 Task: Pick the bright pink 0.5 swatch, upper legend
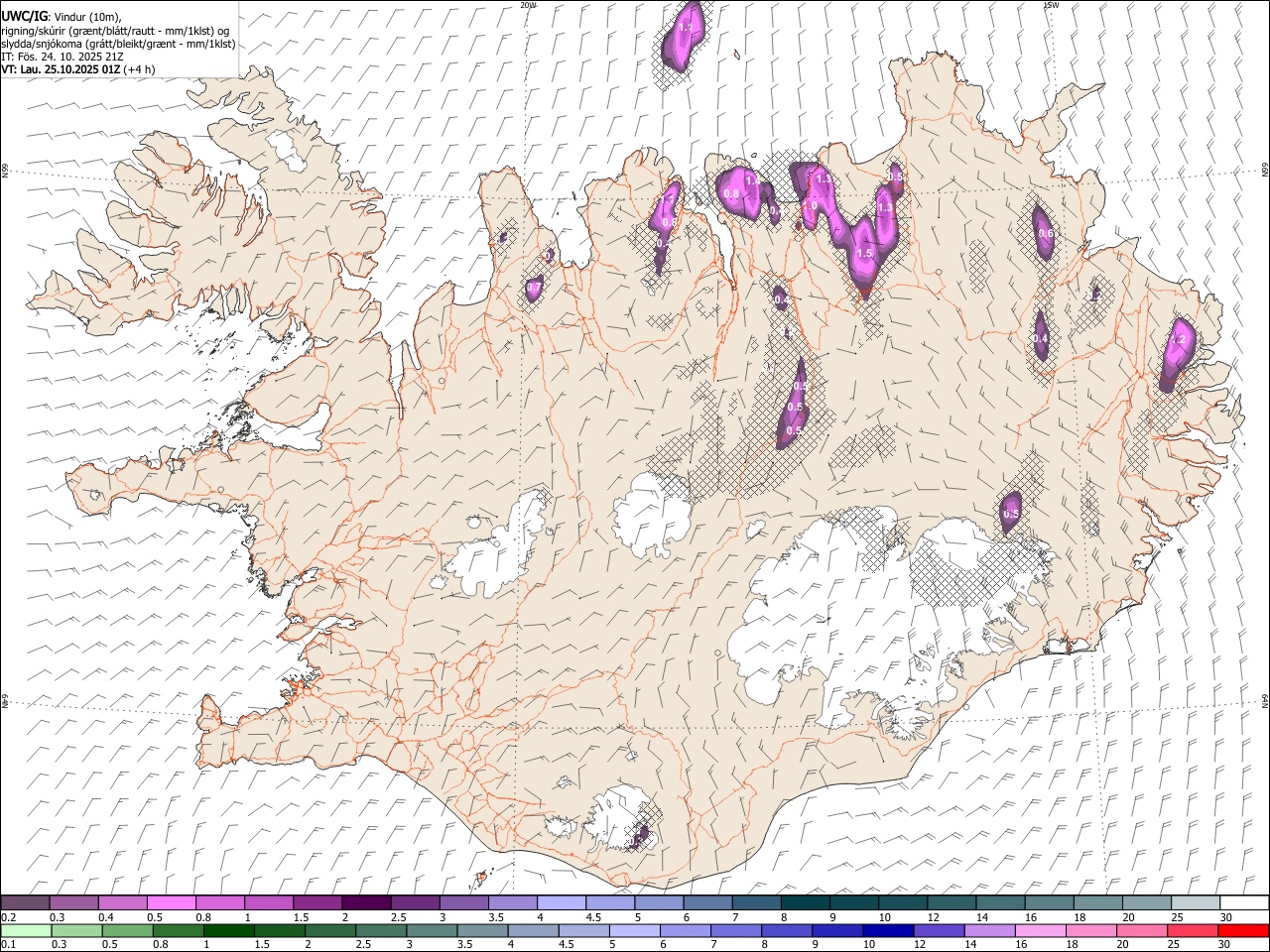(171, 903)
